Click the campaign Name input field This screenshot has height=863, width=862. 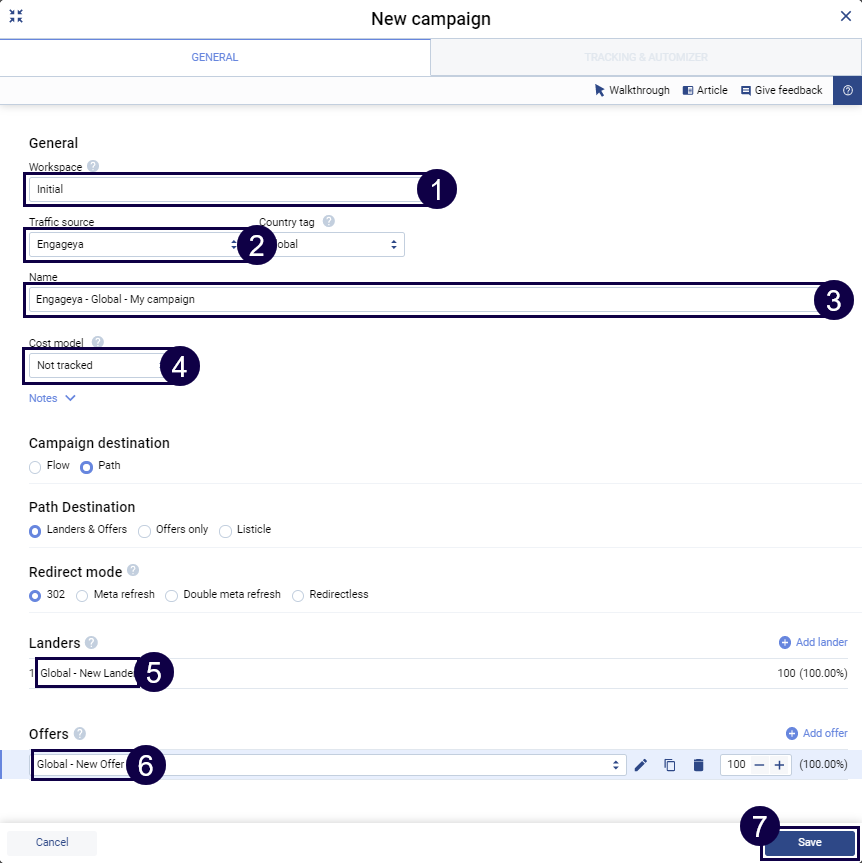click(420, 299)
